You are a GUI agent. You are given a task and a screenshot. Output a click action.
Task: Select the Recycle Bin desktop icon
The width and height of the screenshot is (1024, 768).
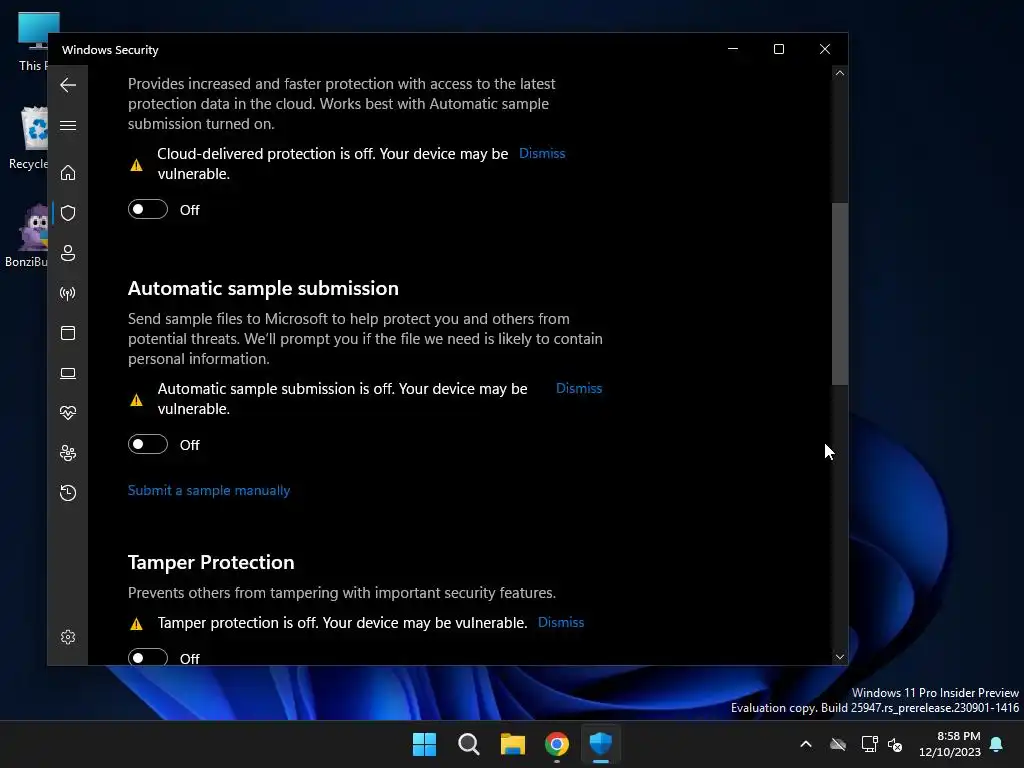[28, 138]
